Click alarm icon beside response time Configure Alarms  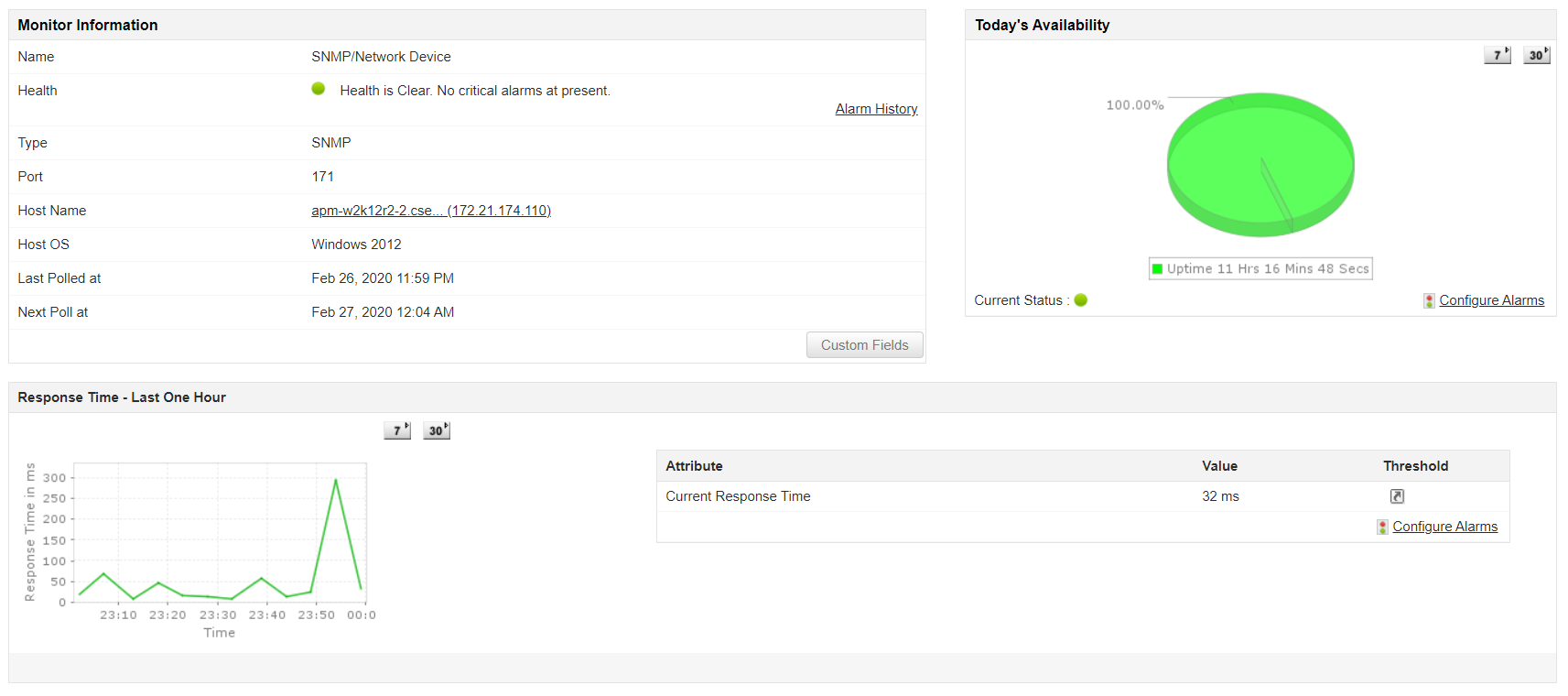pyautogui.click(x=1382, y=527)
